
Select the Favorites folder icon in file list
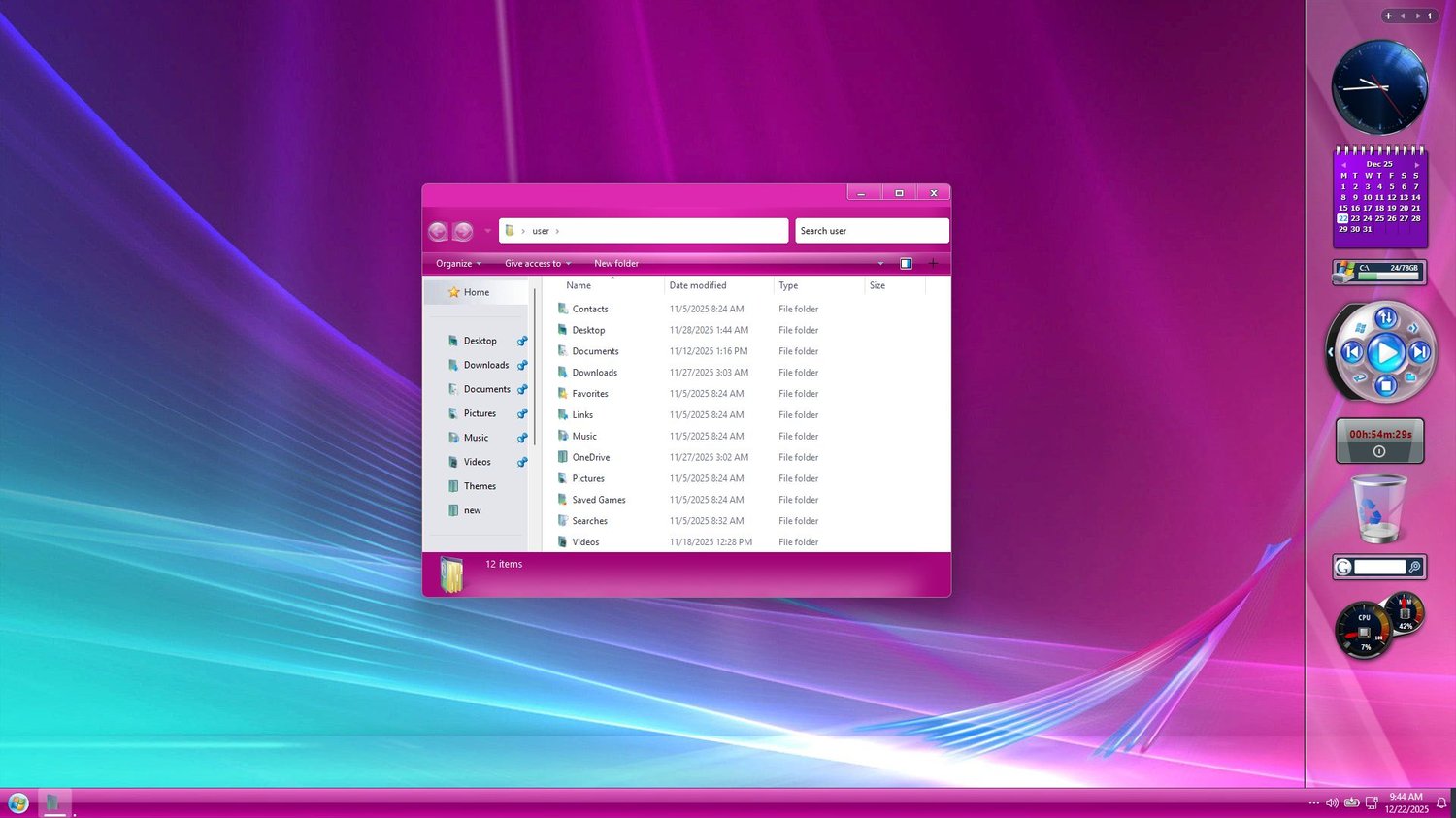[x=563, y=394]
